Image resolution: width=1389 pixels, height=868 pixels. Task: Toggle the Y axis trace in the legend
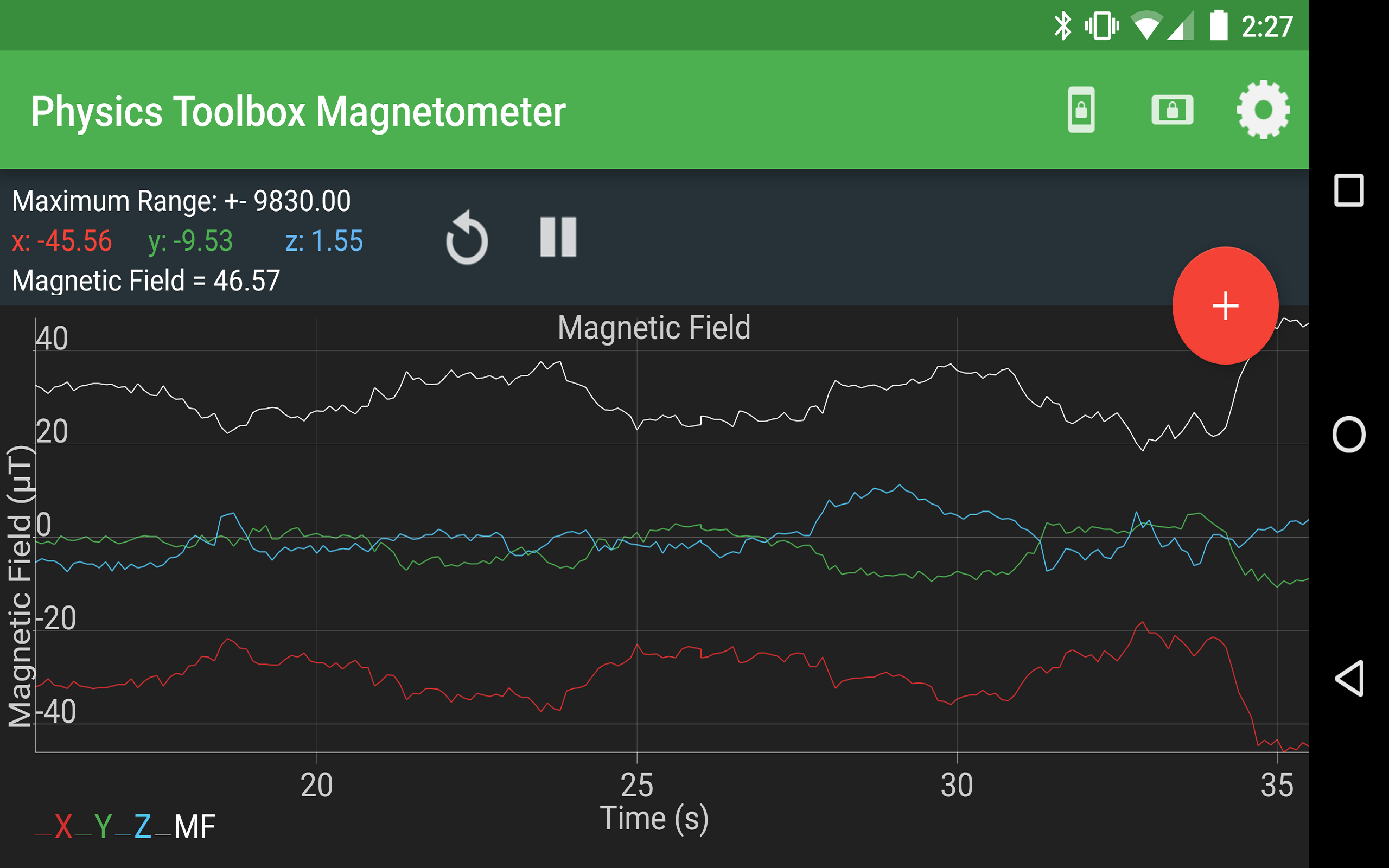(x=103, y=825)
